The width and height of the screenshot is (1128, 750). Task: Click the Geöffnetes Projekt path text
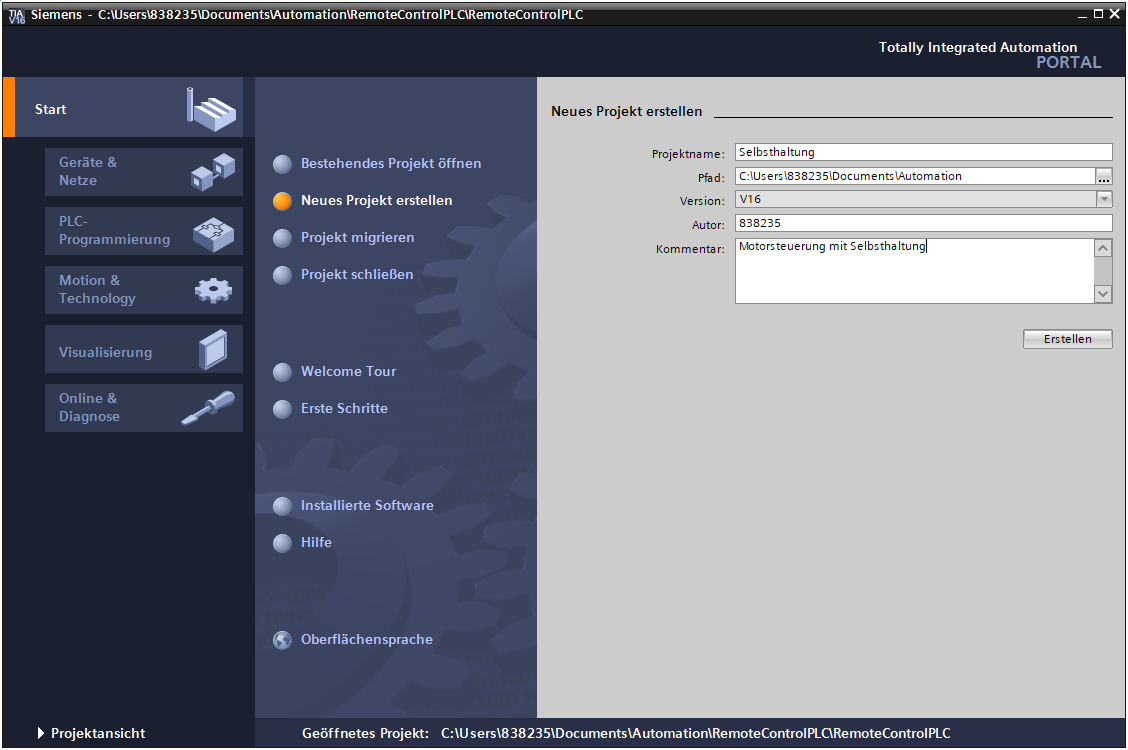pos(696,733)
